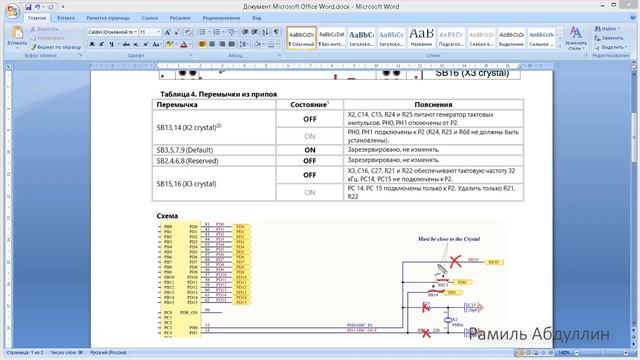640x360 pixels.
Task: Toggle underline Ч formatting
Action: coord(111,44)
